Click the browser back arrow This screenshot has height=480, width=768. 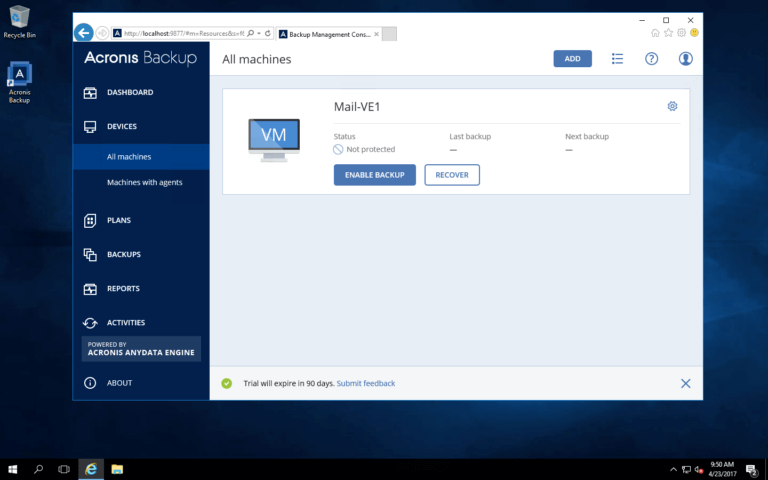pyautogui.click(x=84, y=33)
